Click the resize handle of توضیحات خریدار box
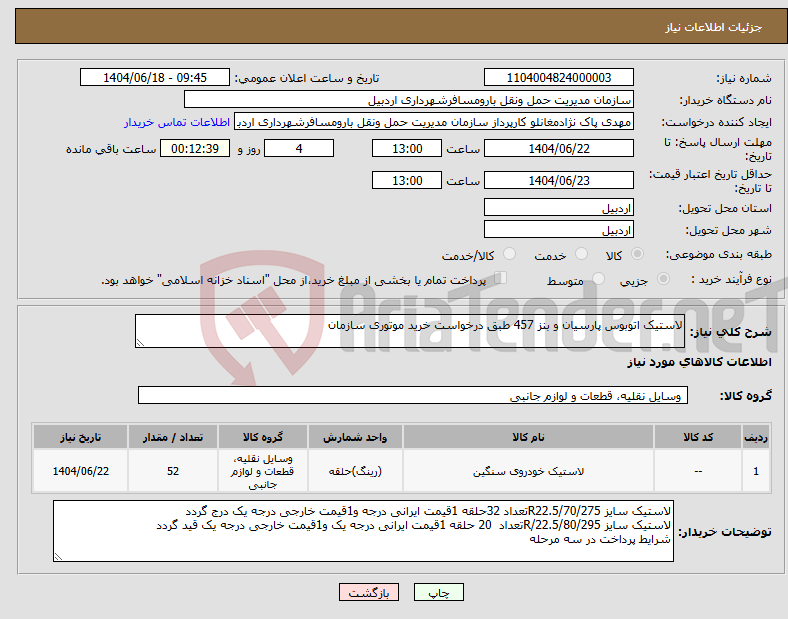Viewport: 788px width, 619px height. click(x=58, y=557)
